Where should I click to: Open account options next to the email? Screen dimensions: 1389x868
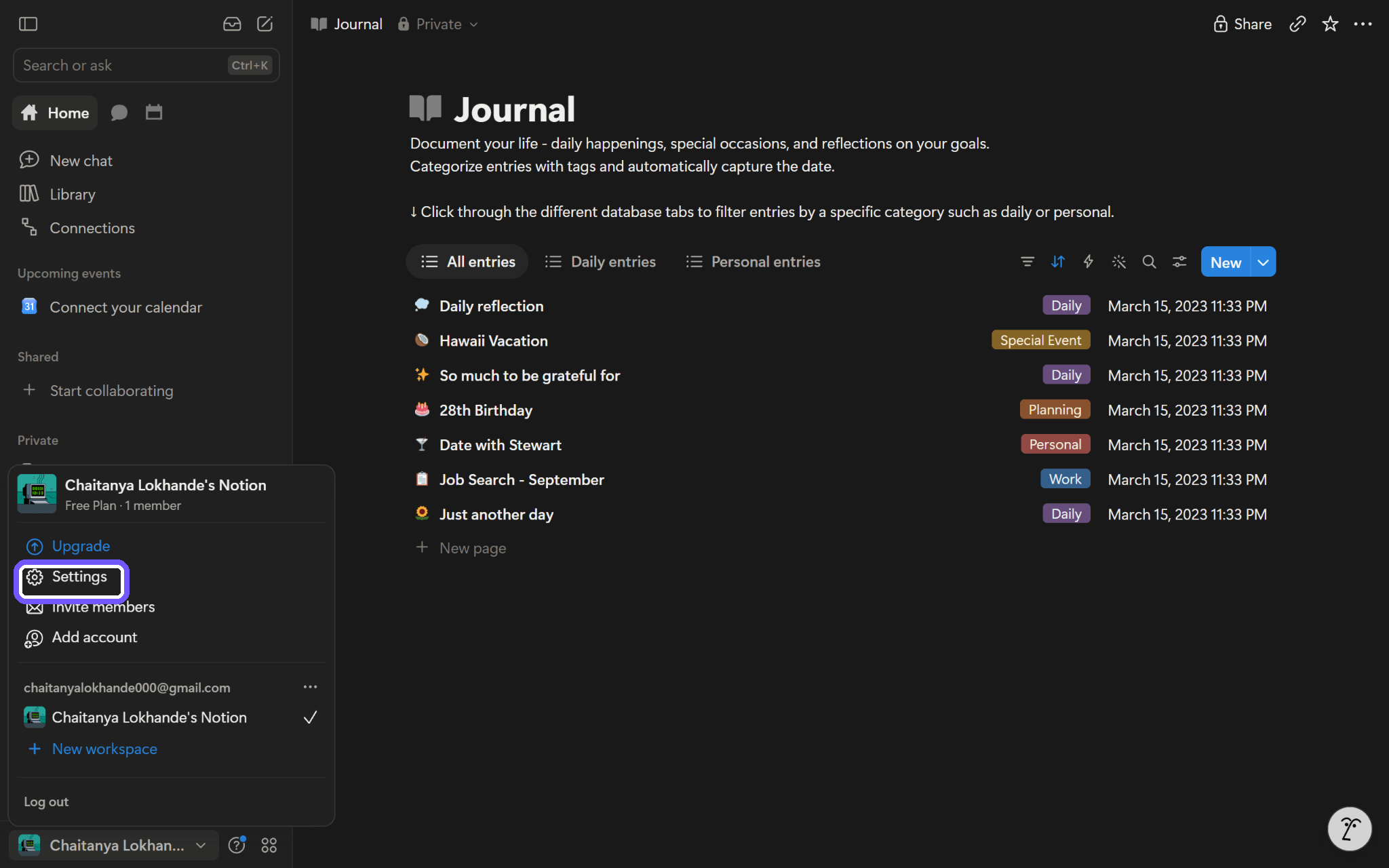tap(310, 687)
